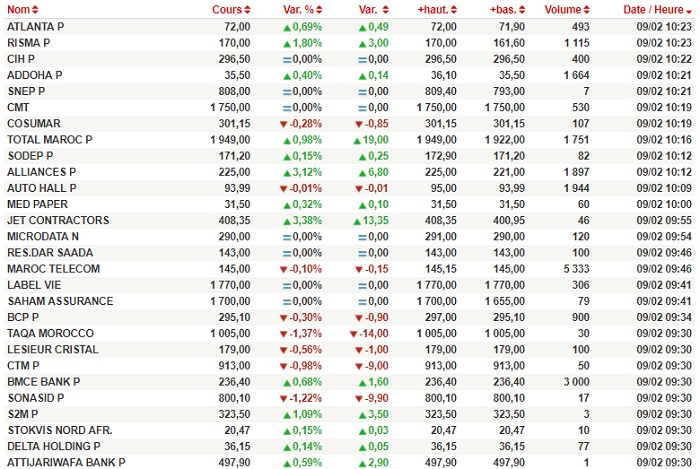Select the TOTAL MAROC P row
The width and height of the screenshot is (700, 469).
pyautogui.click(x=49, y=140)
